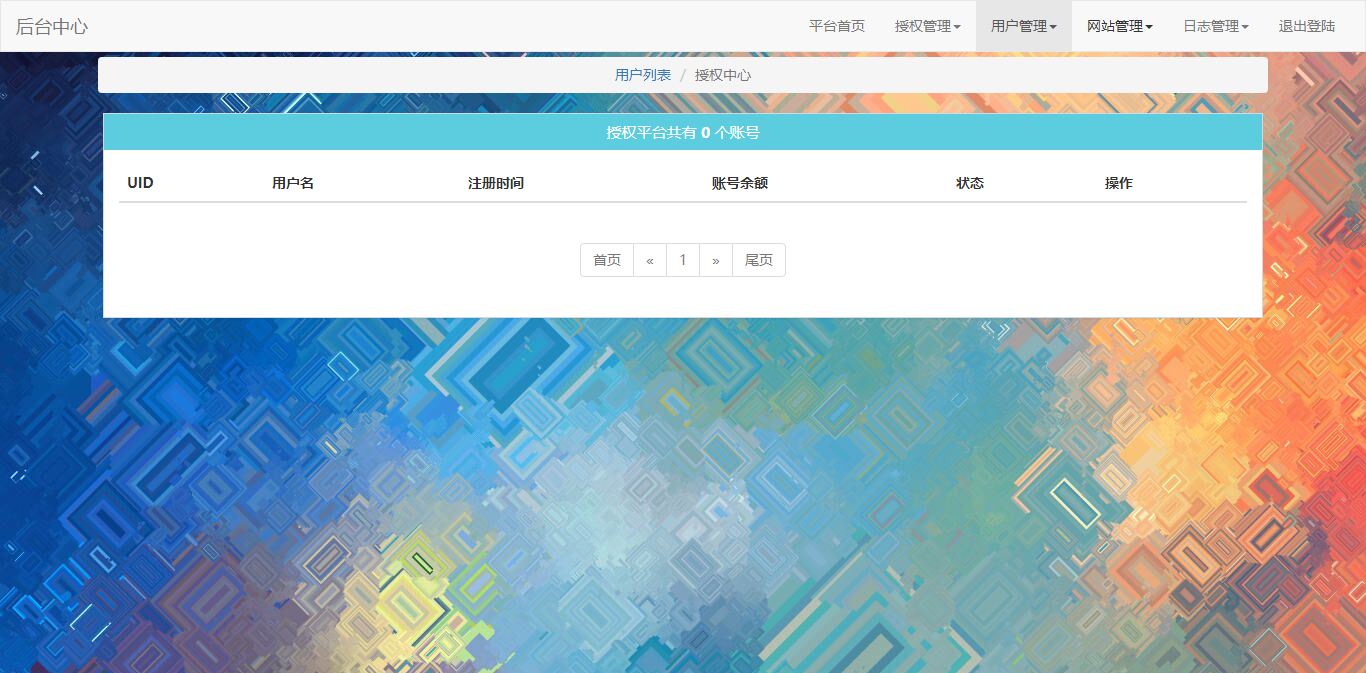The width and height of the screenshot is (1366, 673).
Task: Log out via 退出登陆
Action: click(x=1306, y=26)
